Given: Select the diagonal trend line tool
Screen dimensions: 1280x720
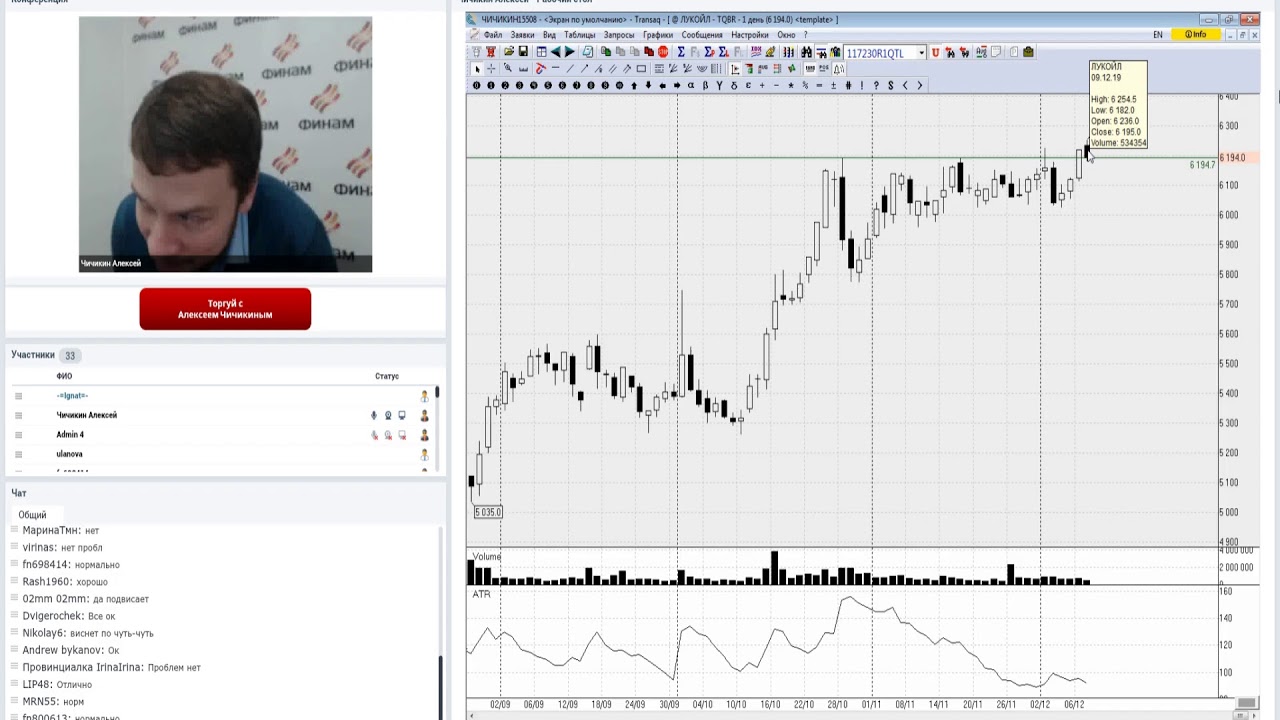Looking at the screenshot, I should 570,69.
